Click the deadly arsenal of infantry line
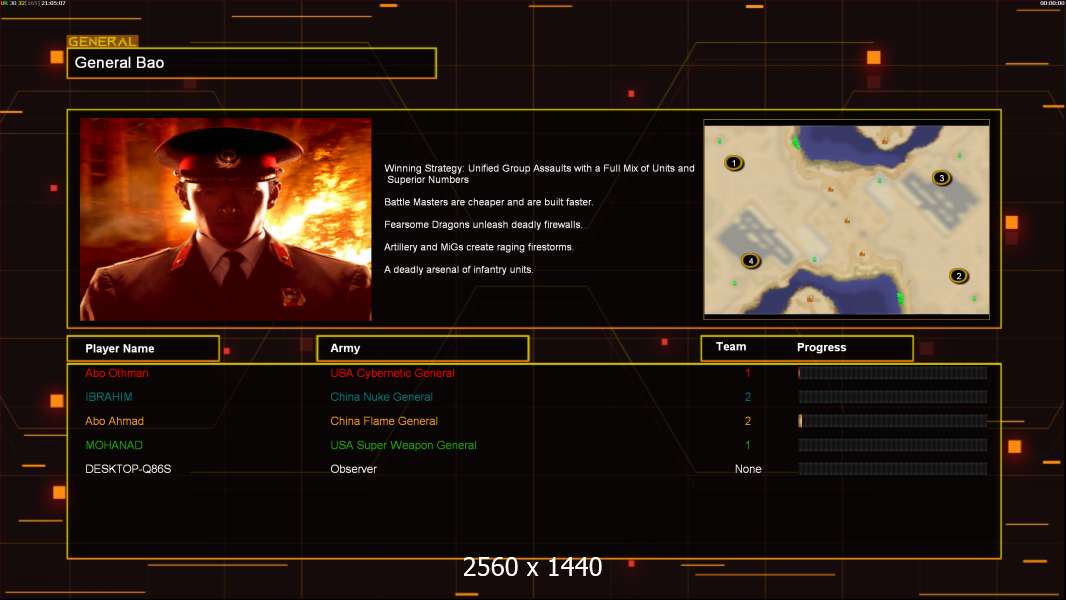 (x=459, y=269)
